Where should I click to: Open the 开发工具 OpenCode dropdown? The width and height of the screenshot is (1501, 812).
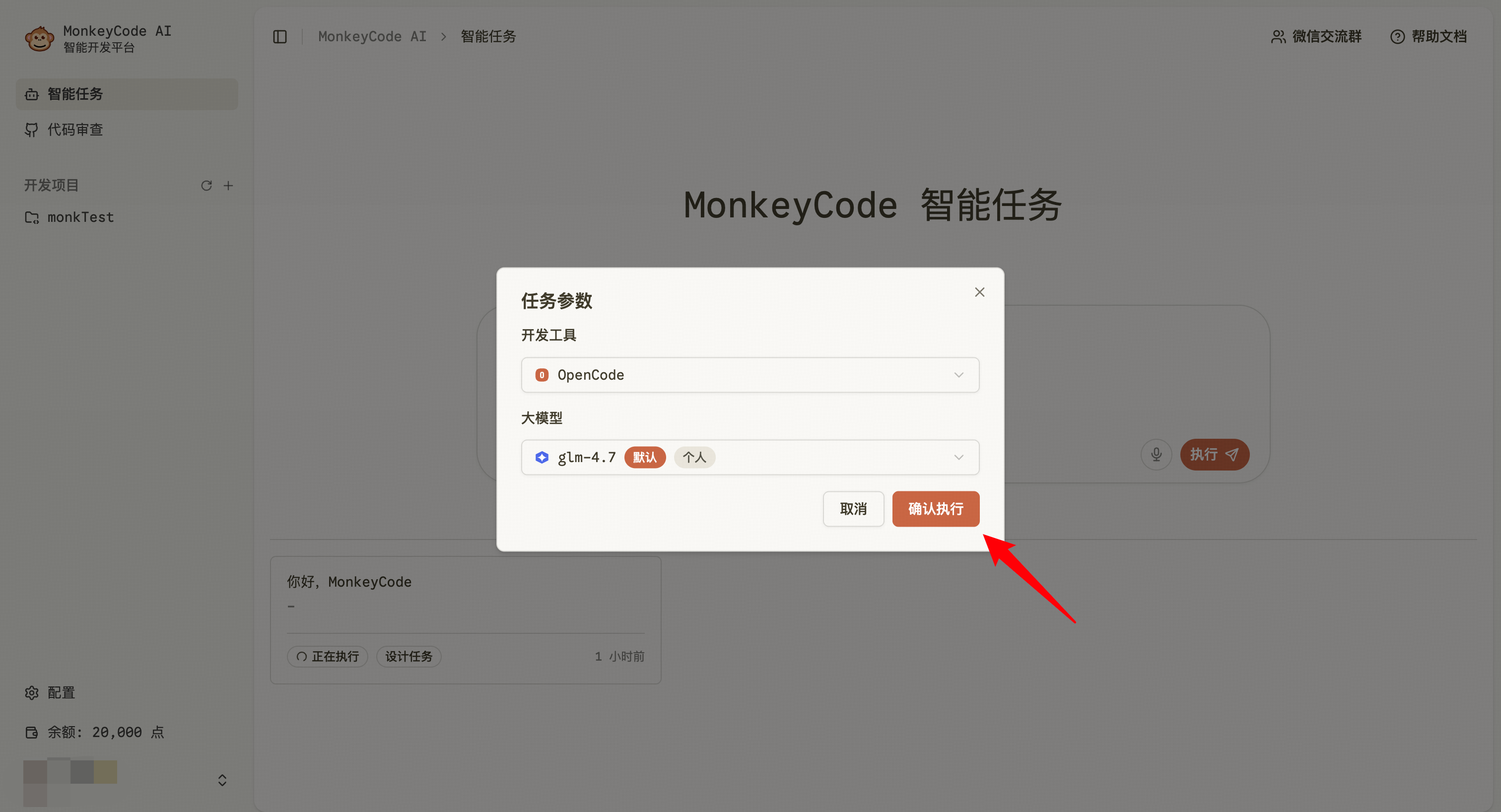[x=750, y=375]
